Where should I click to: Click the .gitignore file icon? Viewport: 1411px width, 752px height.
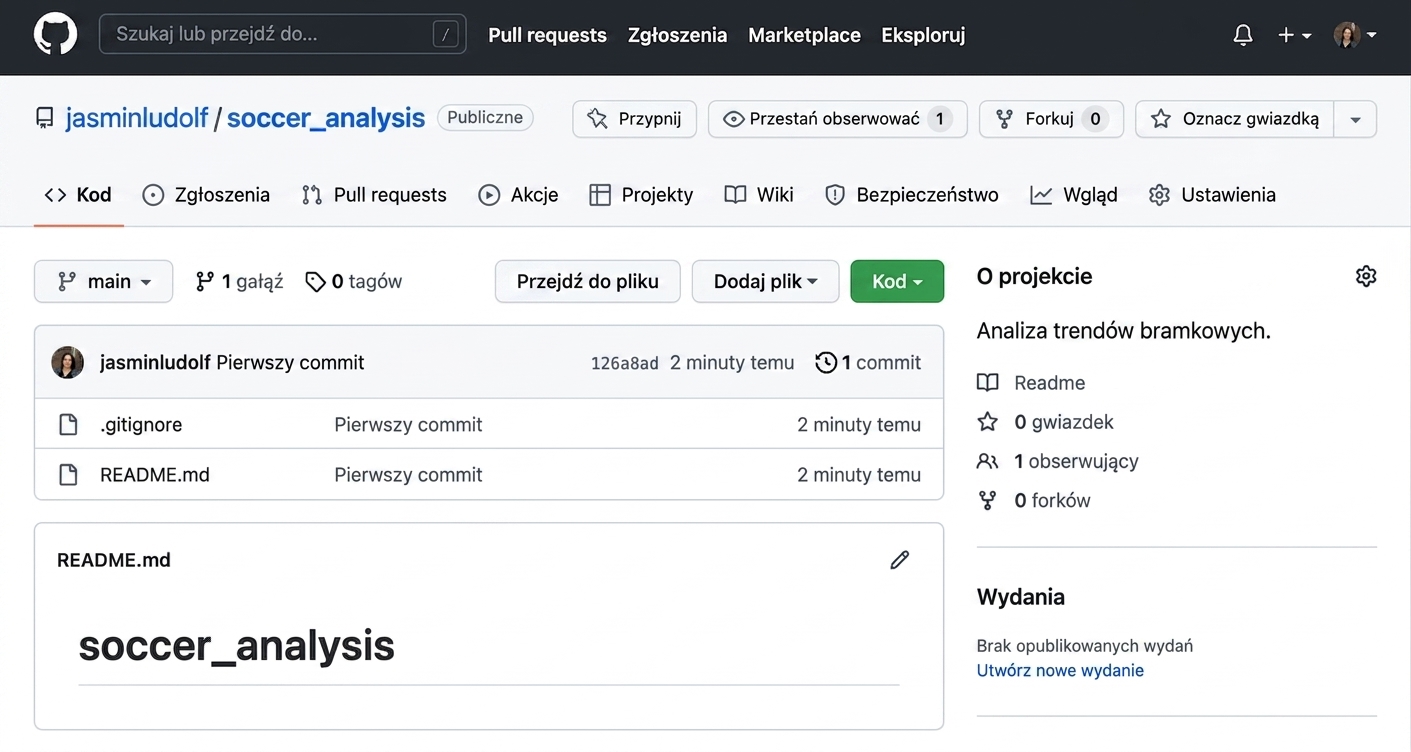68,425
